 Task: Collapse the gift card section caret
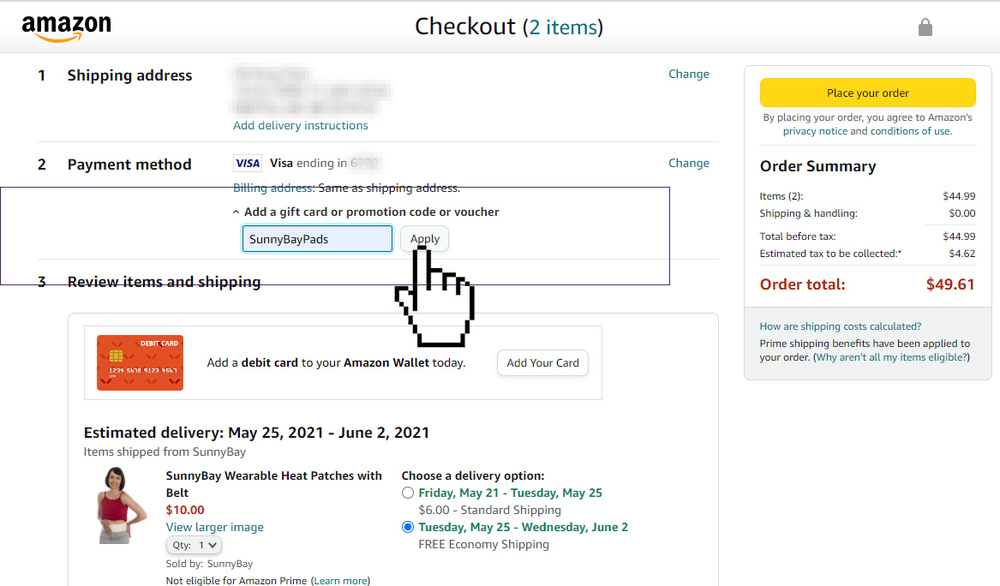tap(236, 212)
